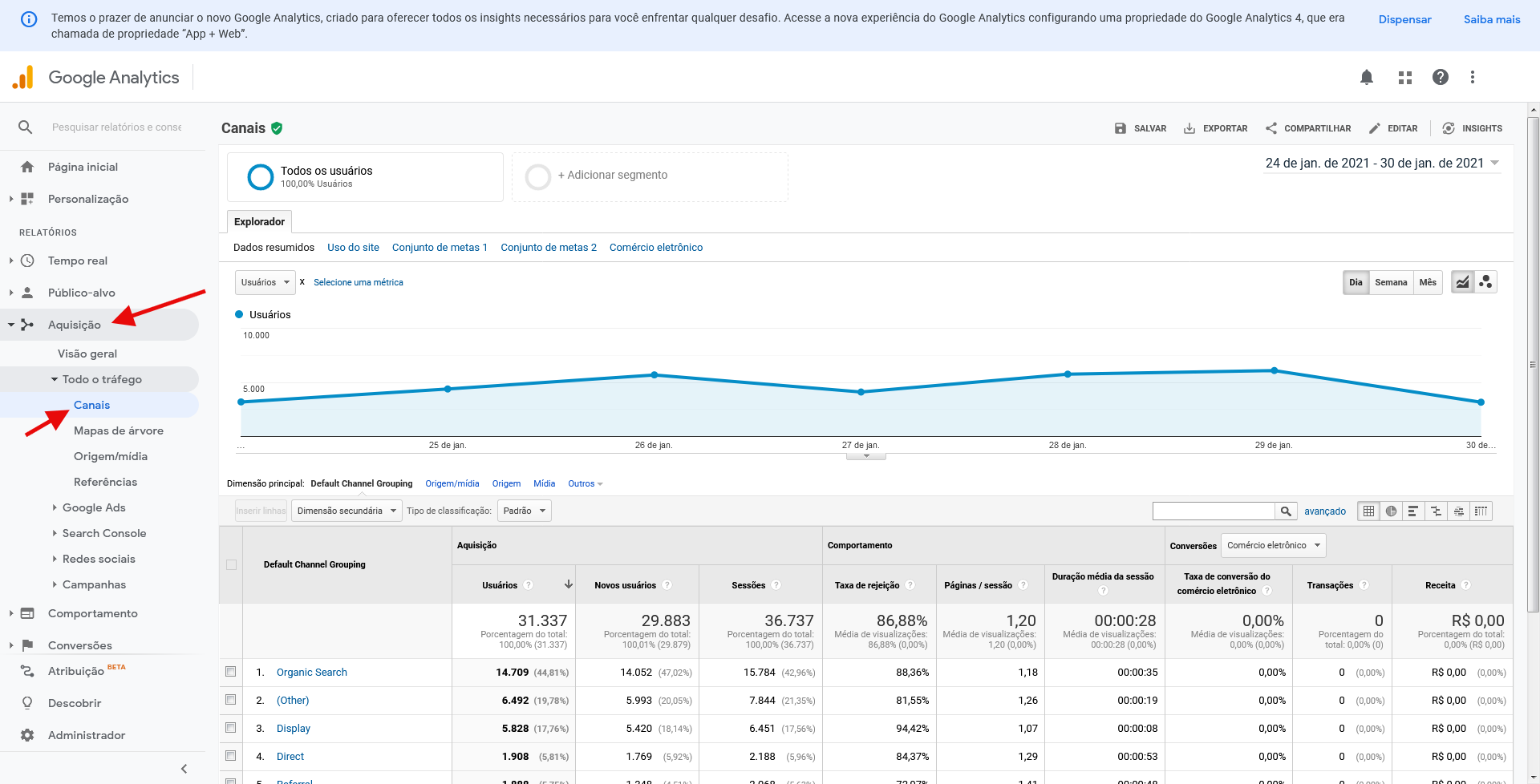Select the comparison view icon

pyautogui.click(x=1436, y=511)
